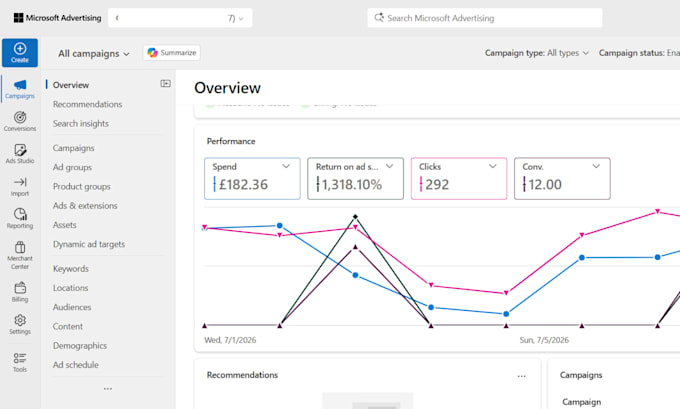Open Locations menu item
The width and height of the screenshot is (680, 409).
coord(70,288)
